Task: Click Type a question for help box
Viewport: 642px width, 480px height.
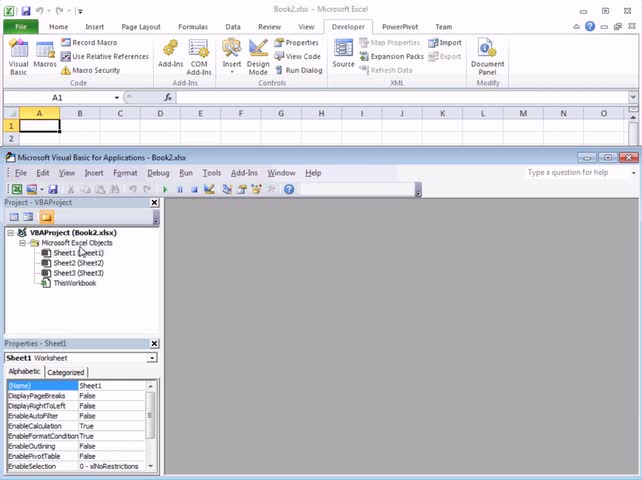Action: (579, 172)
